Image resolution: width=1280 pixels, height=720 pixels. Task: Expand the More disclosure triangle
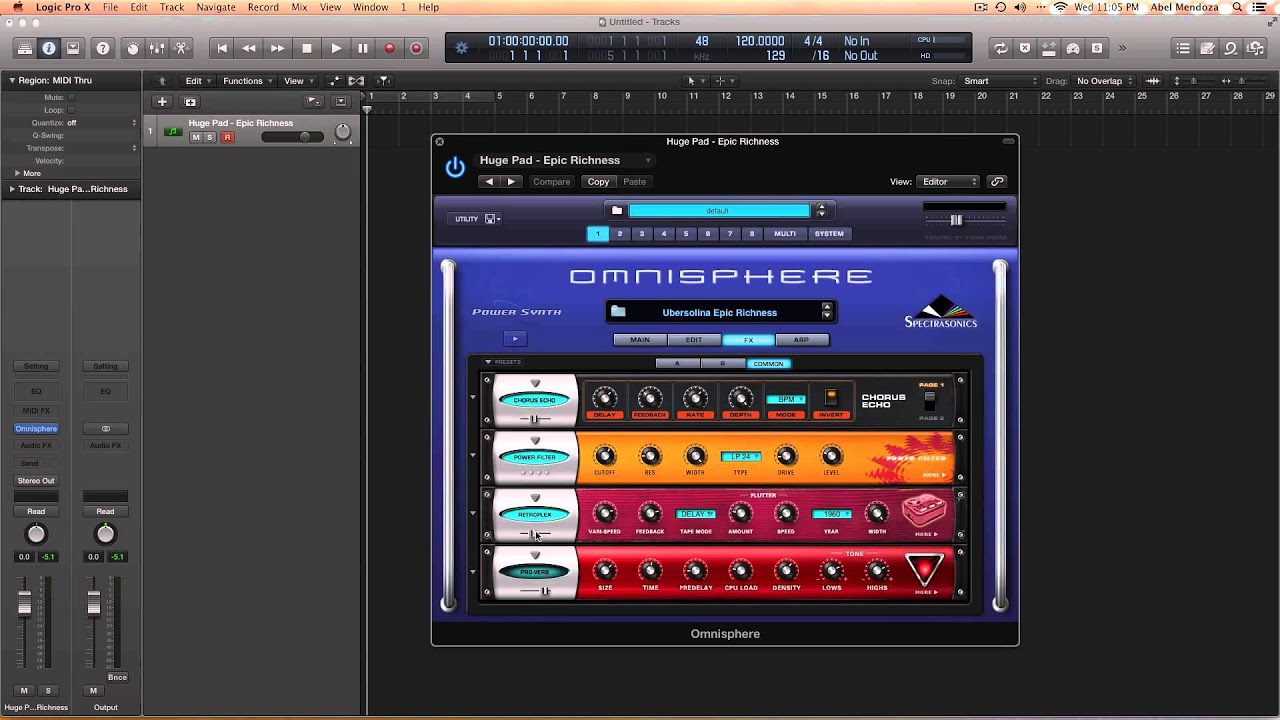point(17,173)
